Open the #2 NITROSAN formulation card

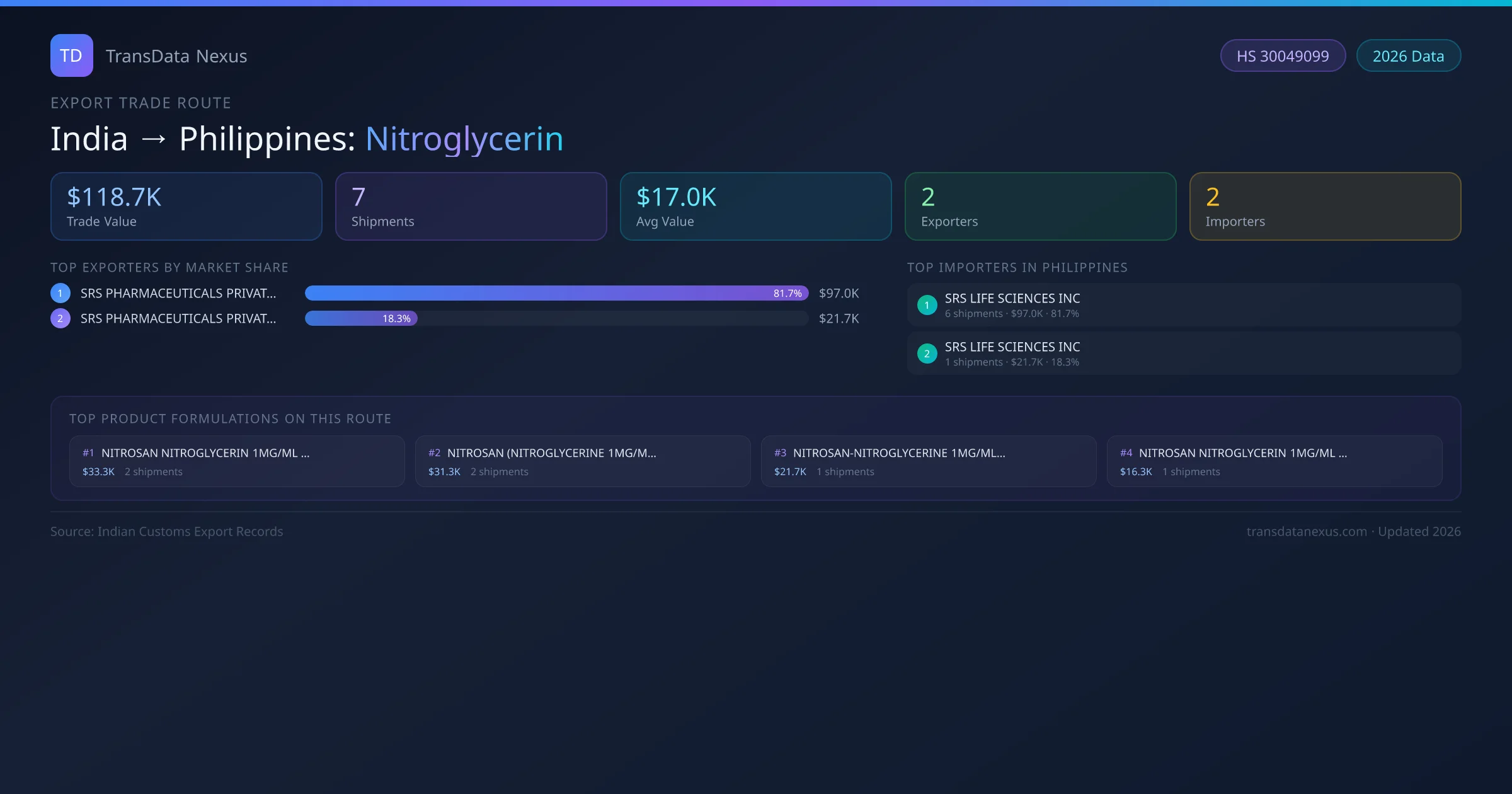pyautogui.click(x=581, y=461)
